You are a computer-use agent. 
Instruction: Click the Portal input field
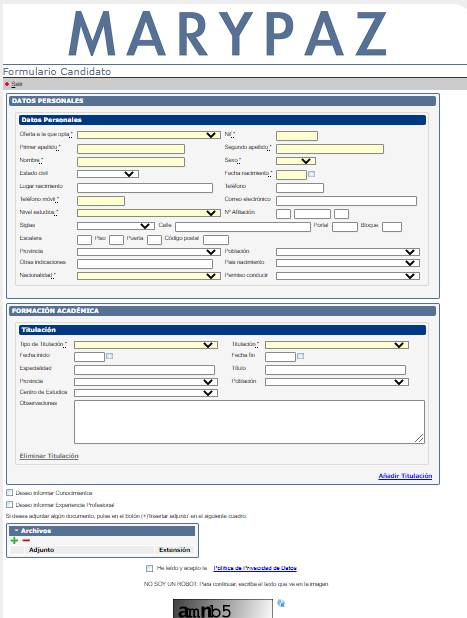[345, 227]
